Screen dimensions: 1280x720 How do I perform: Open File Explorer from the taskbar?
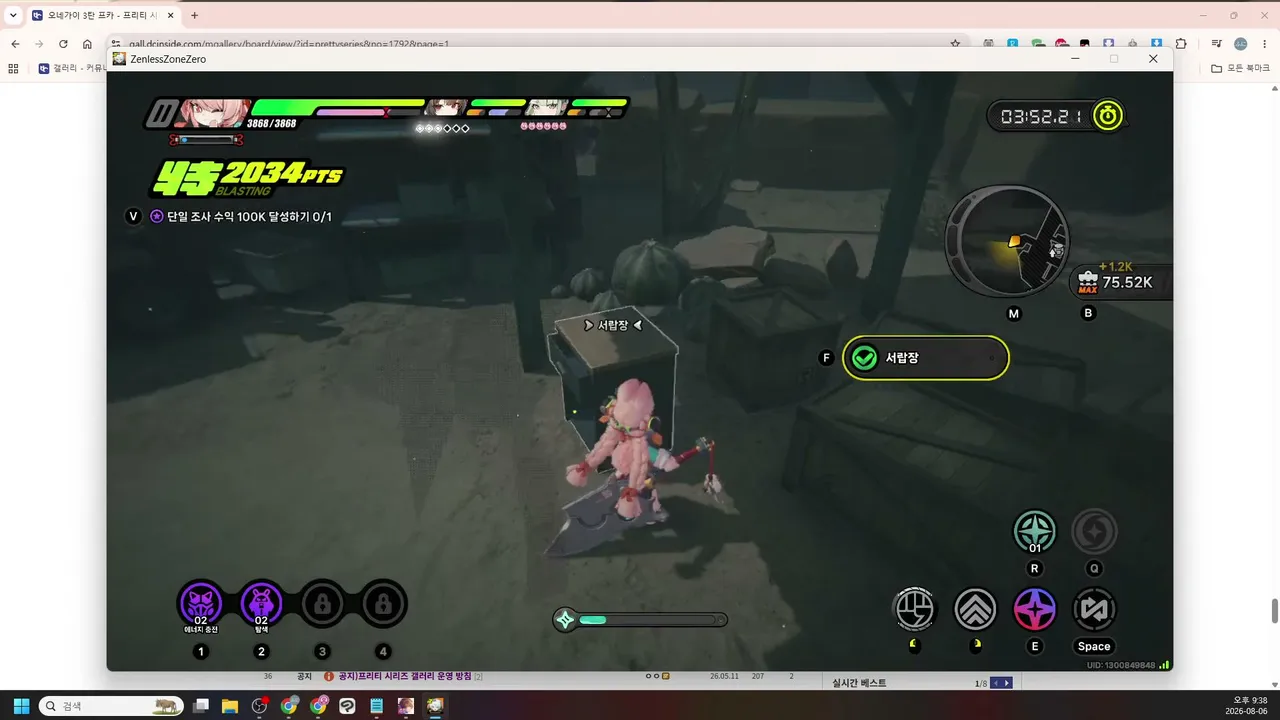(x=230, y=706)
